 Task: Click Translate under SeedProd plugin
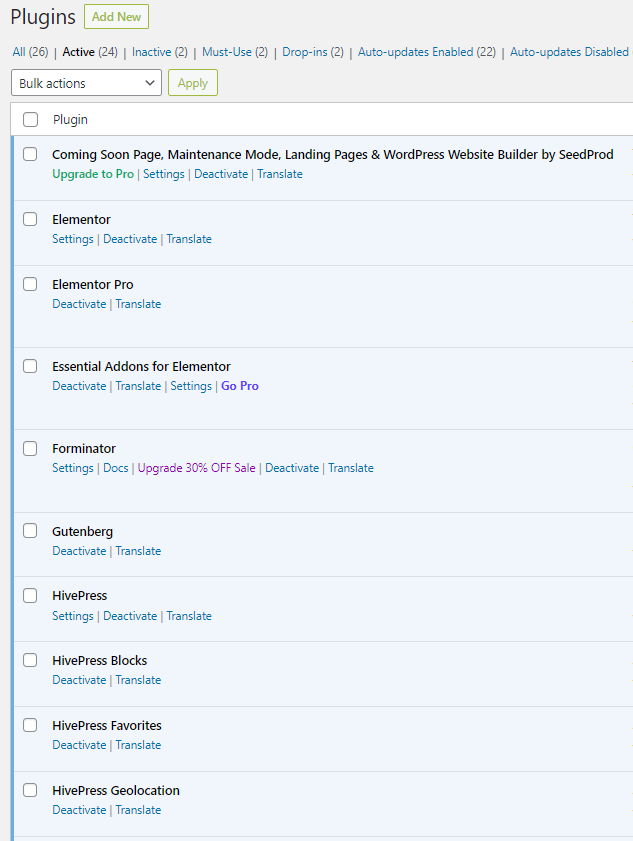click(280, 174)
